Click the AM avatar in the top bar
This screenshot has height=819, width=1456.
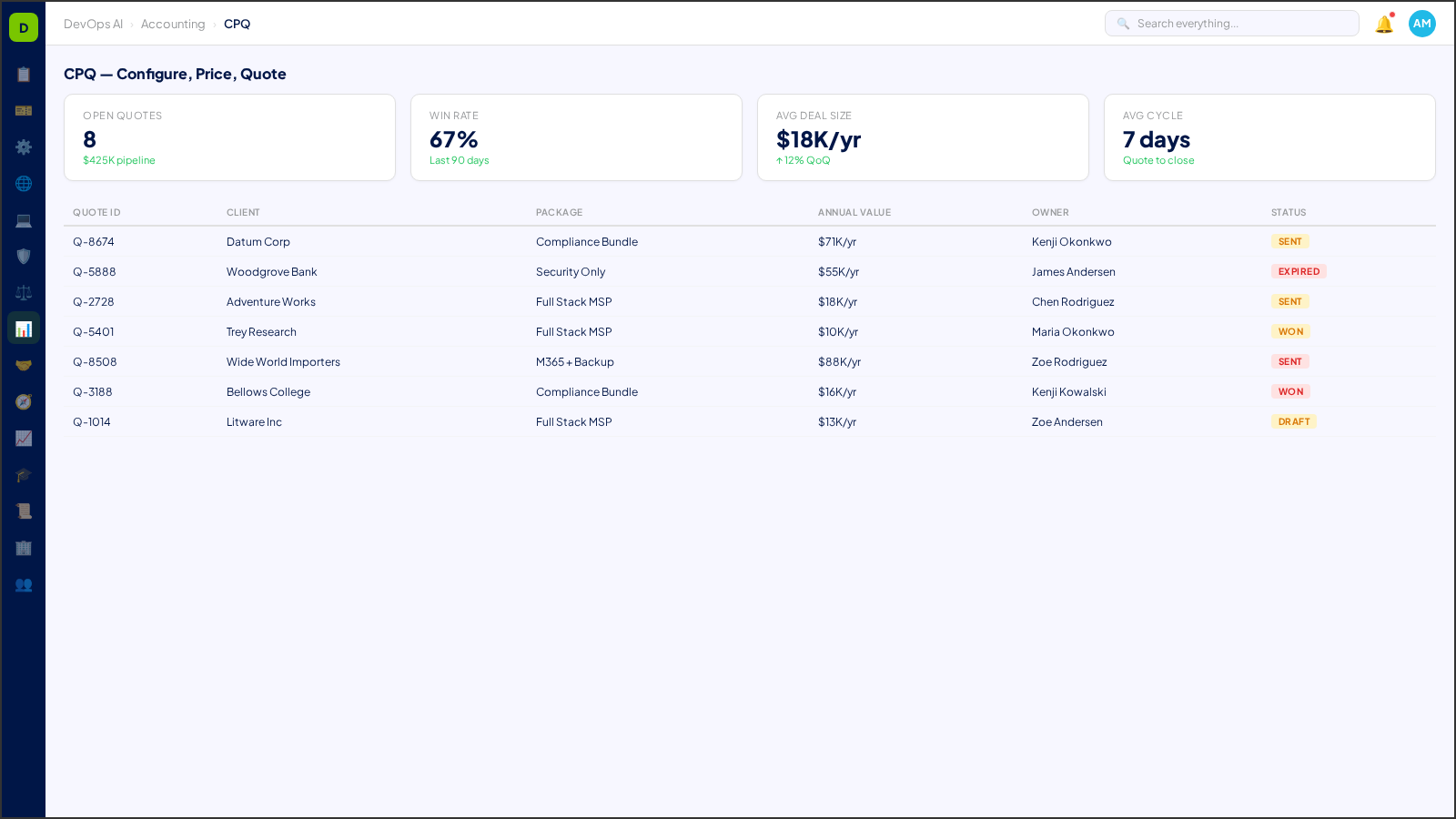(1421, 24)
